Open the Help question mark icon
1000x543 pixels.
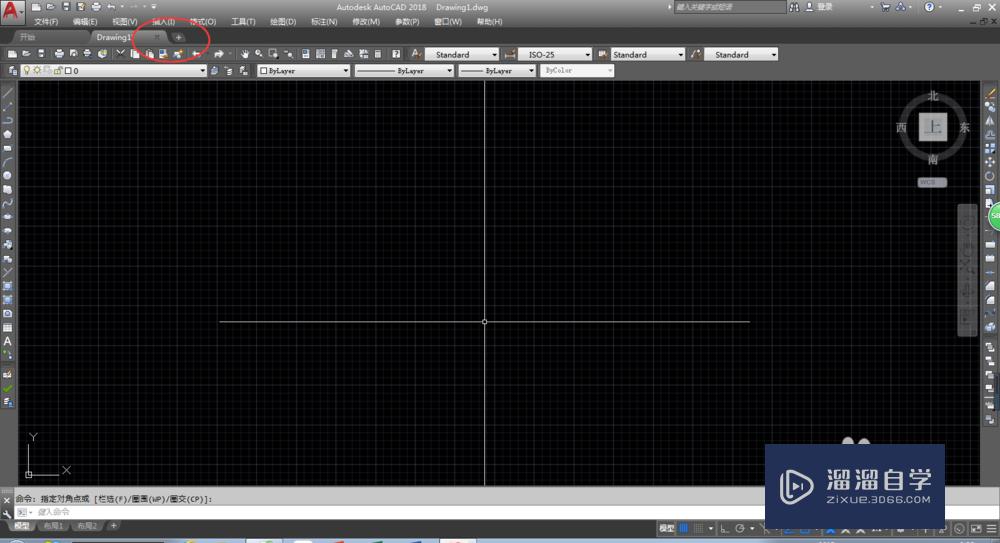[x=396, y=54]
